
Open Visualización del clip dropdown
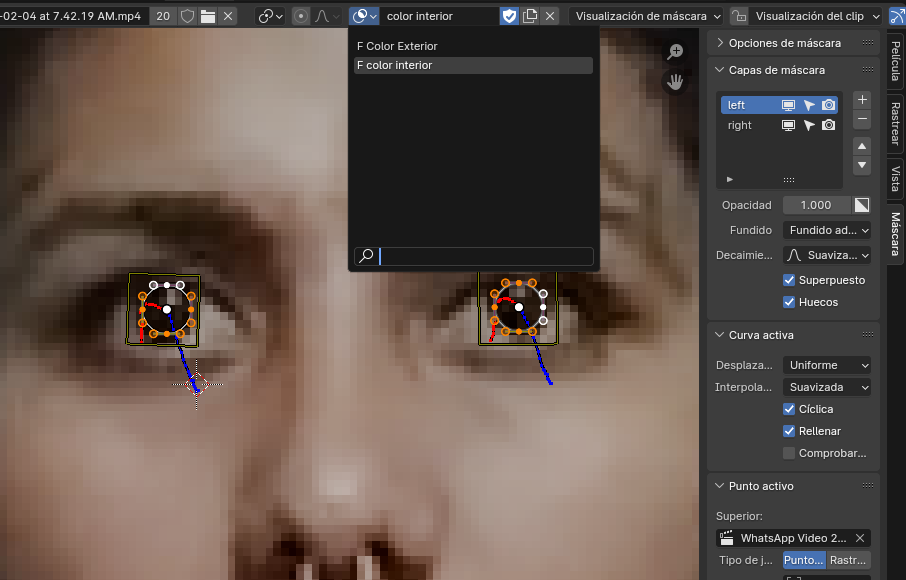816,16
